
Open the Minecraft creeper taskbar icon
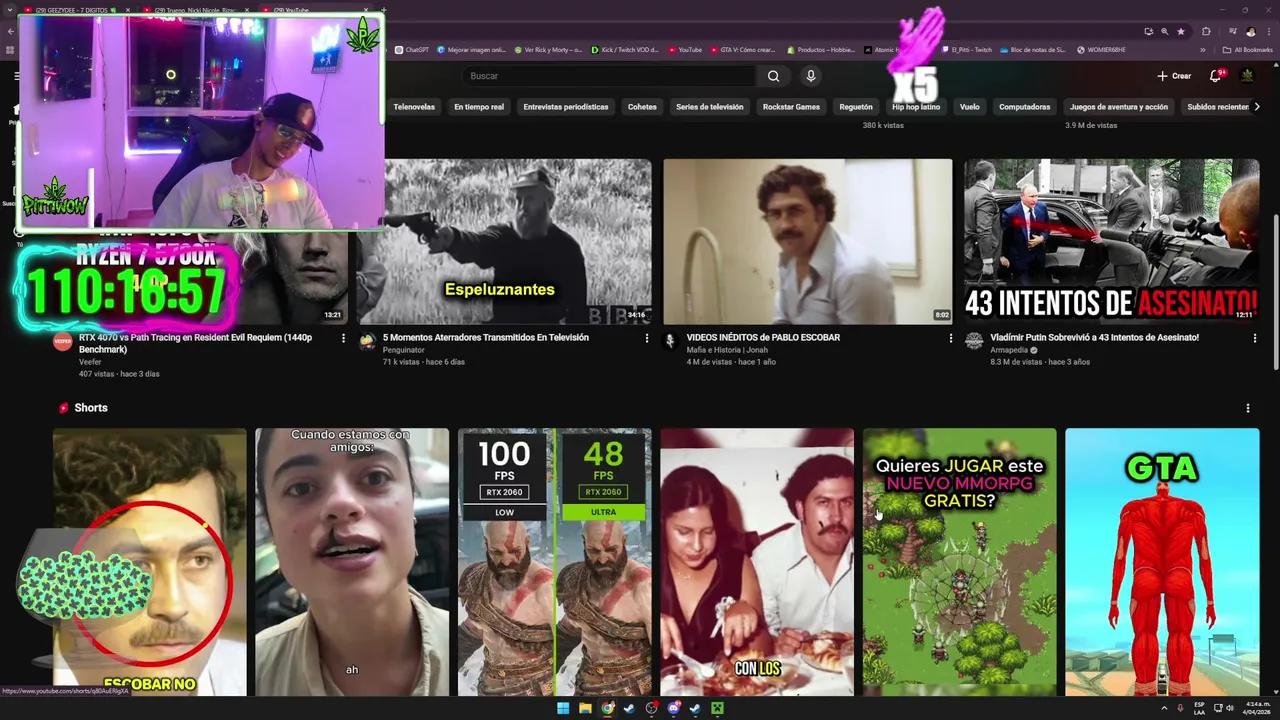coord(717,708)
